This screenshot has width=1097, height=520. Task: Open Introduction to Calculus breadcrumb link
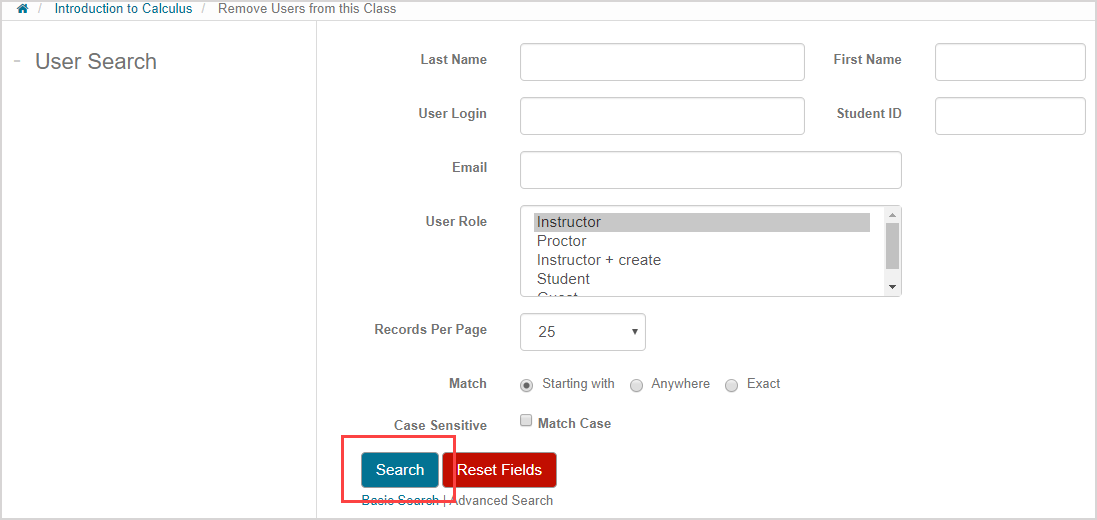(123, 9)
